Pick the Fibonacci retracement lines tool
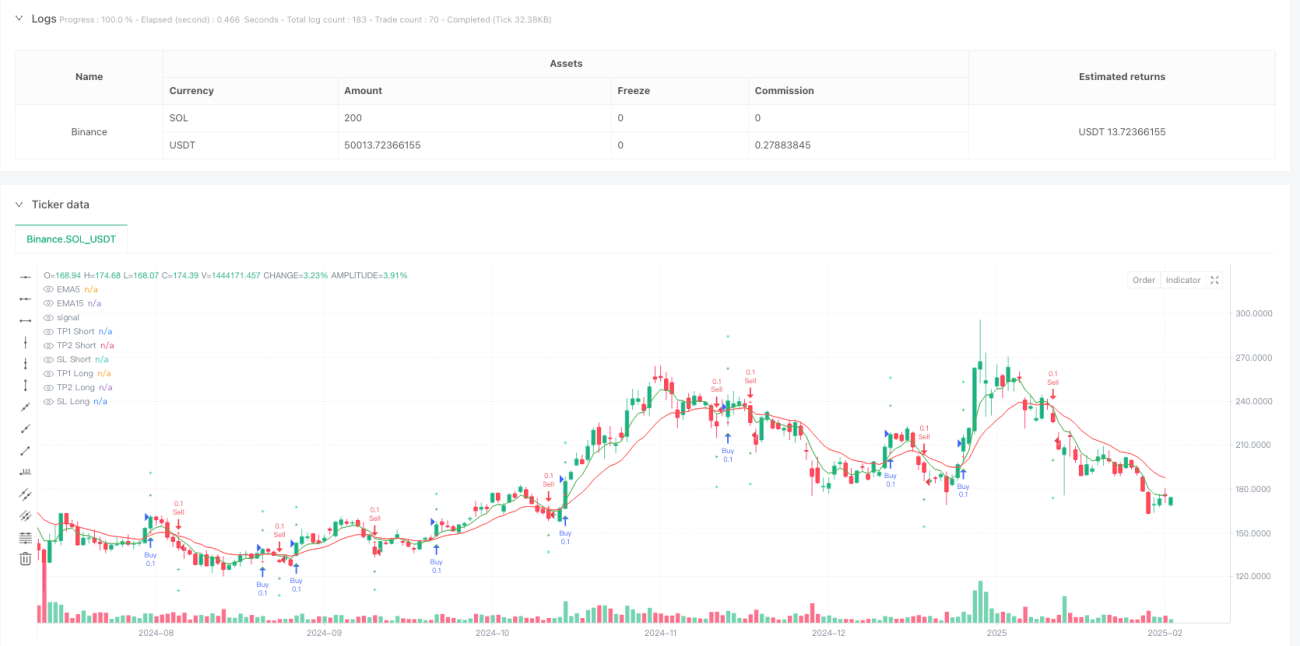 pyautogui.click(x=26, y=538)
